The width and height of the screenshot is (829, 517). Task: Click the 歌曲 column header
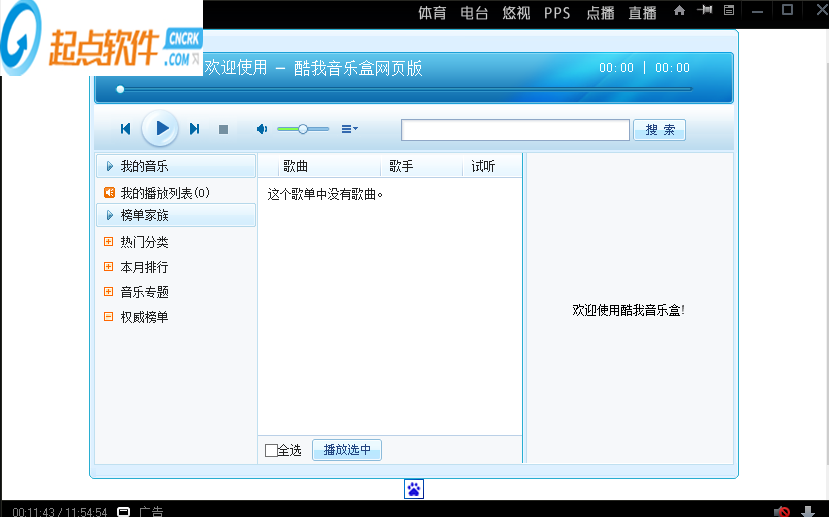296,167
